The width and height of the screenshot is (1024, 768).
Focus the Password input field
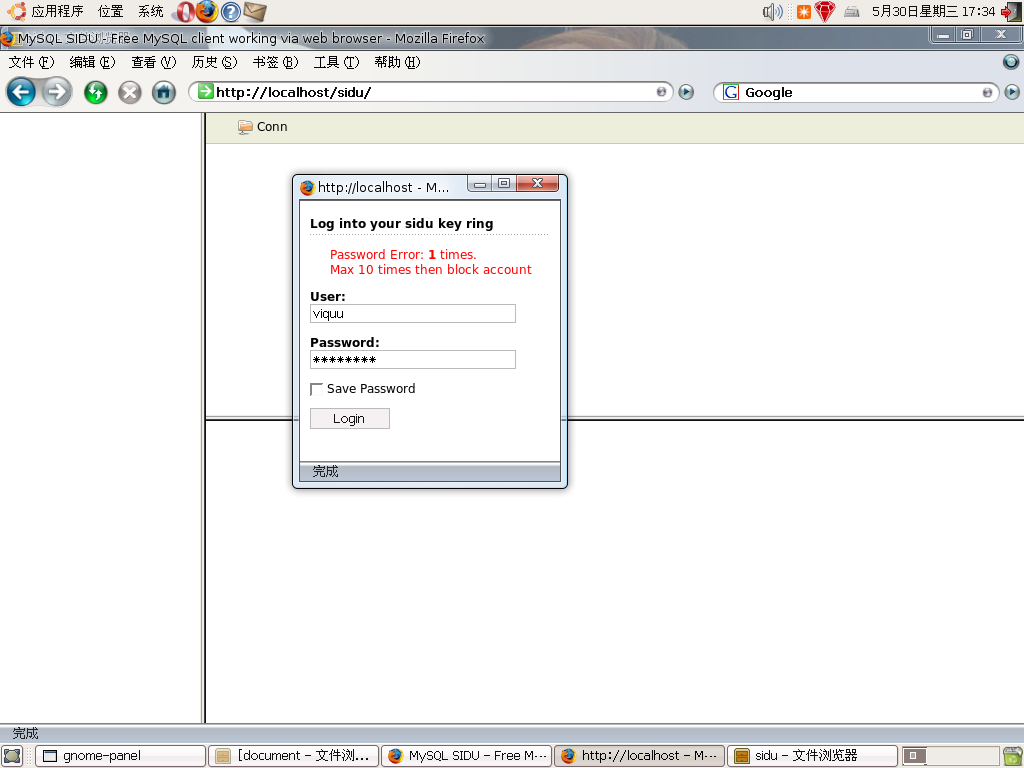(x=412, y=360)
